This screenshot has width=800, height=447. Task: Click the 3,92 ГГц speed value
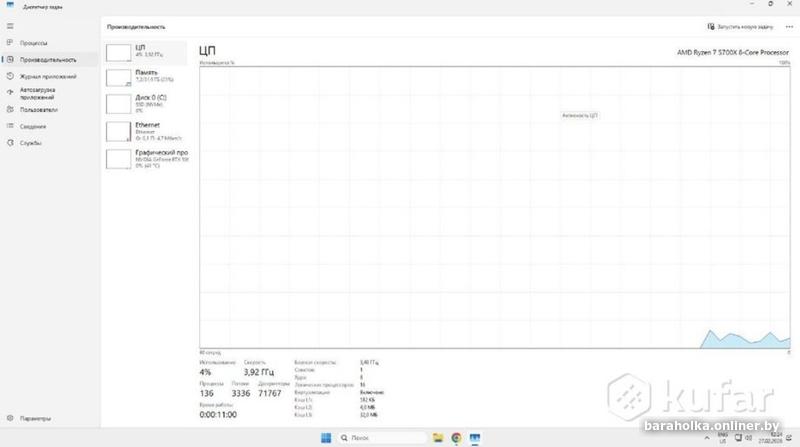pyautogui.click(x=259, y=372)
